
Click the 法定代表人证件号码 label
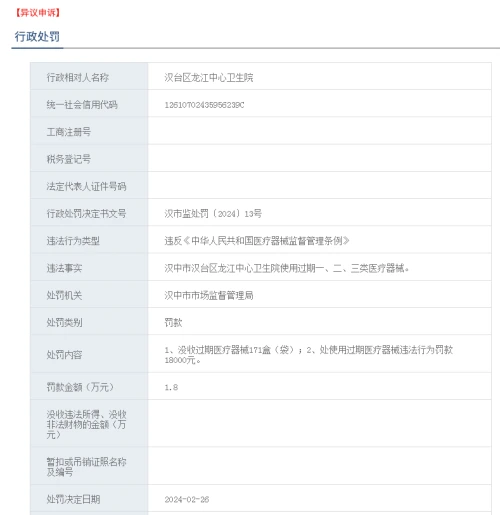(x=86, y=186)
